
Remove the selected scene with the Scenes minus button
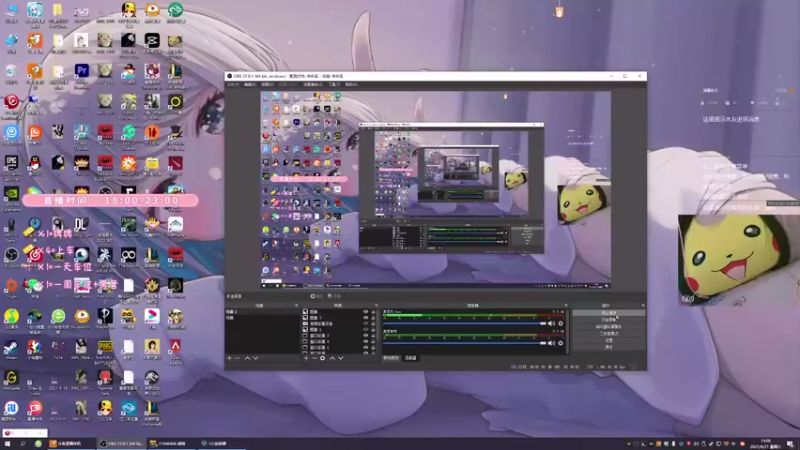tap(237, 358)
